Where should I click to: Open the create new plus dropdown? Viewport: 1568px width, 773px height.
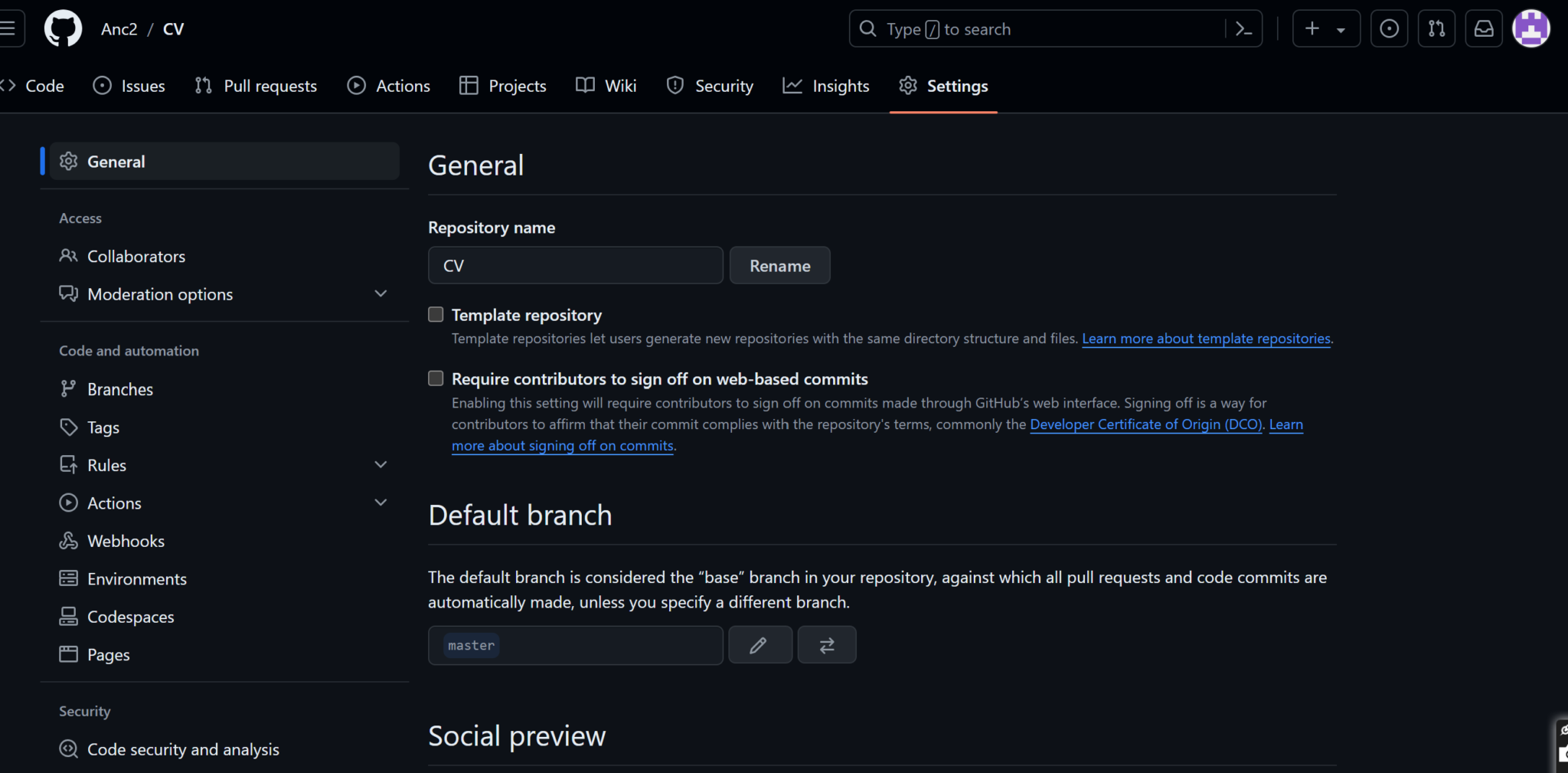coord(1325,29)
